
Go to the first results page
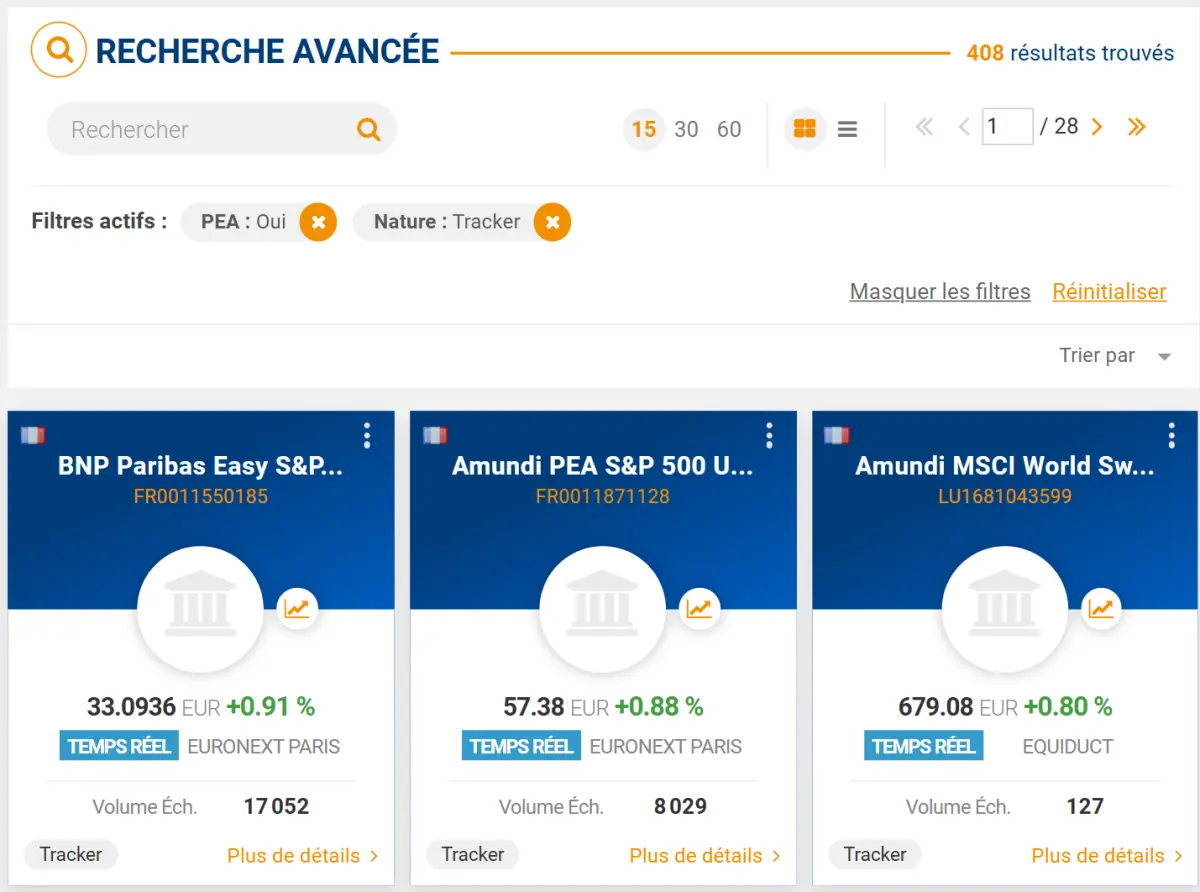point(924,127)
